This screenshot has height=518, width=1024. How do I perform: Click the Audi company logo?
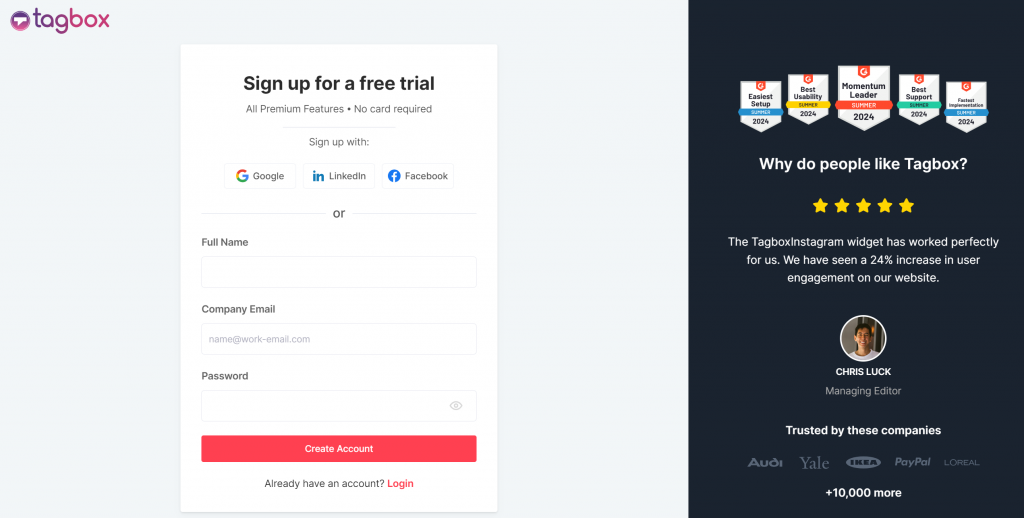(x=765, y=462)
